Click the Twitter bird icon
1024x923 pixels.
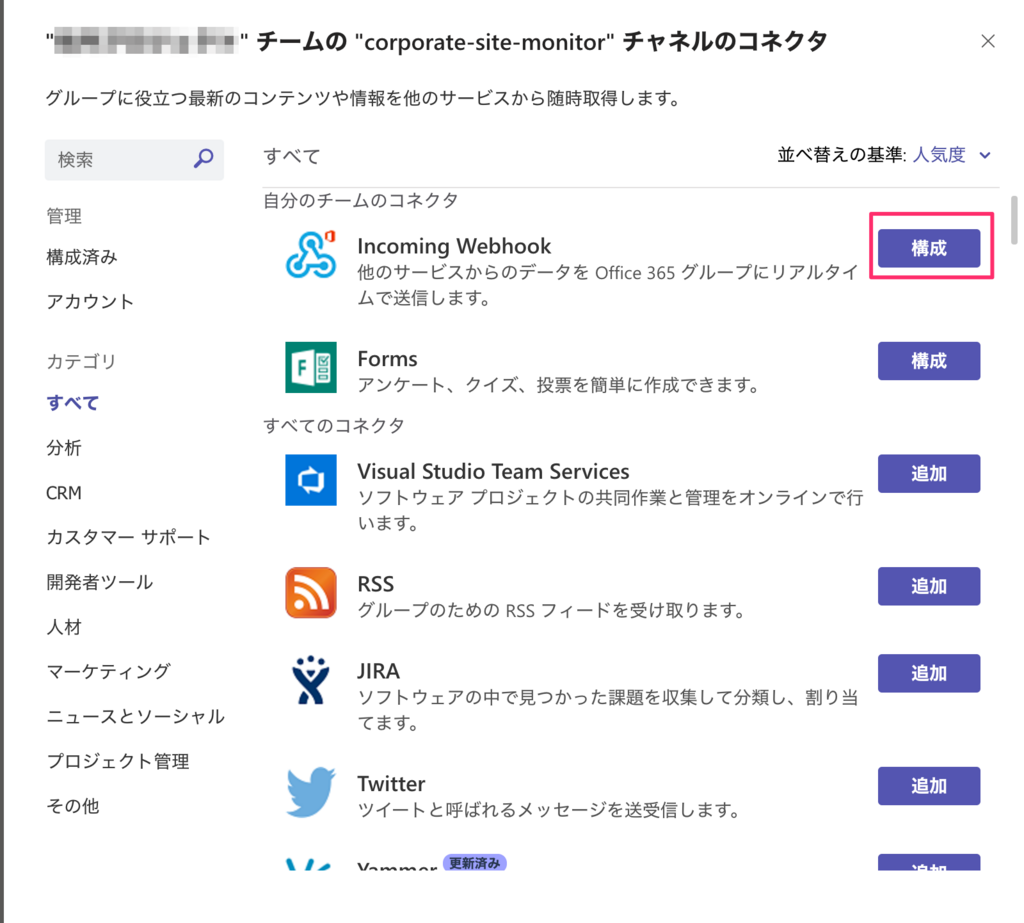coord(311,792)
